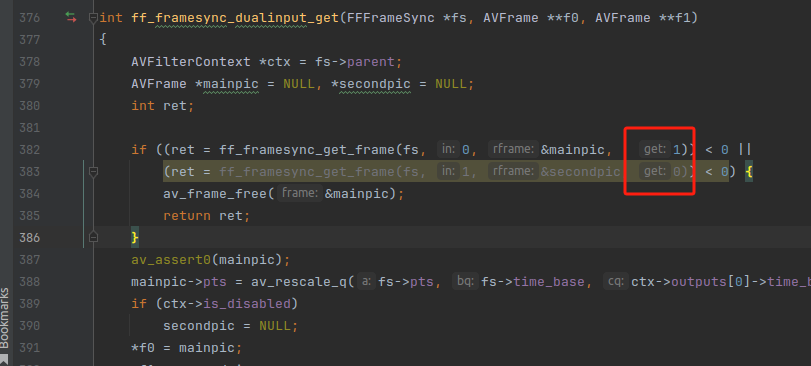The height and width of the screenshot is (366, 811).
Task: Click the av_rescale_q call on line 388
Action: coord(298,282)
